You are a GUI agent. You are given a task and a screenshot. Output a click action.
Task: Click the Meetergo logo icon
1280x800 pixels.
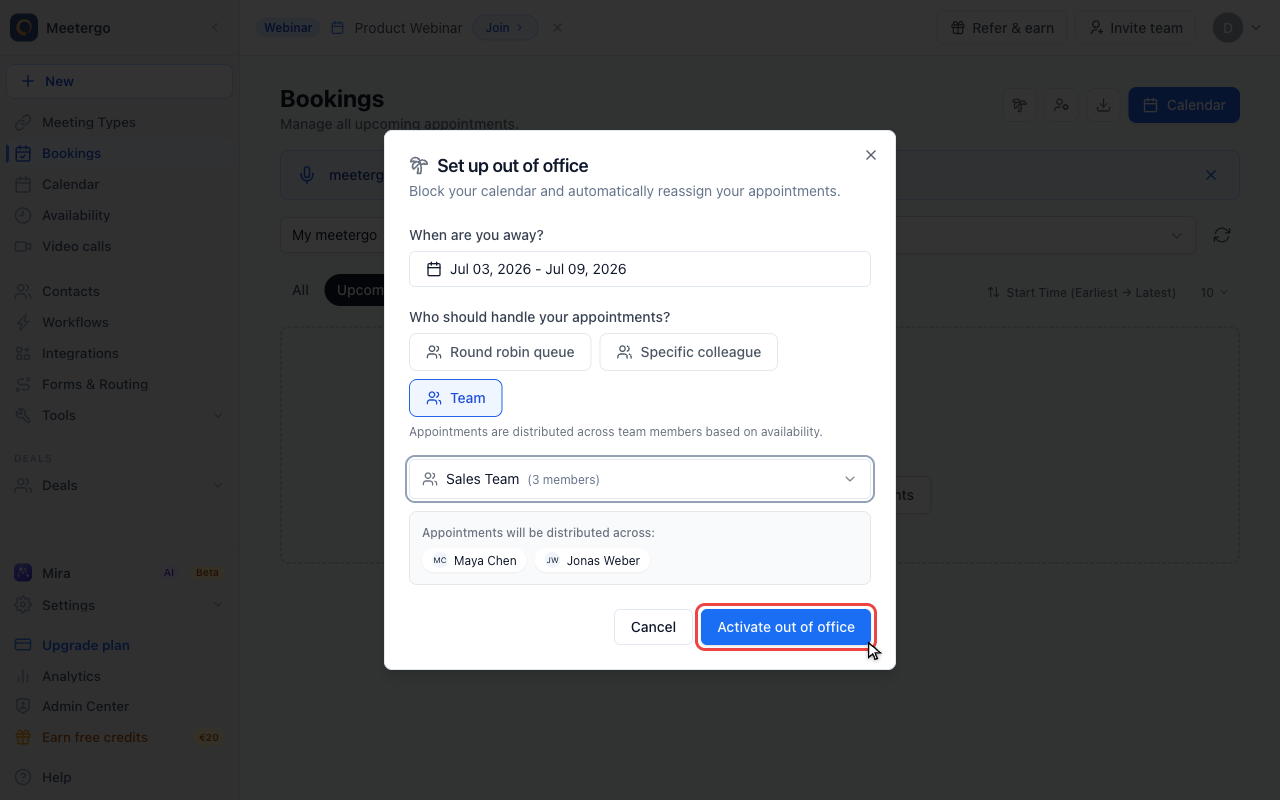click(x=24, y=28)
